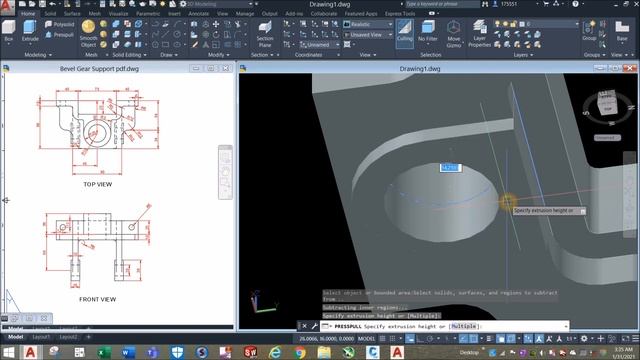Screen dimensions: 640x360
Task: Expand the Solid Editing panel
Action: pos(129,55)
